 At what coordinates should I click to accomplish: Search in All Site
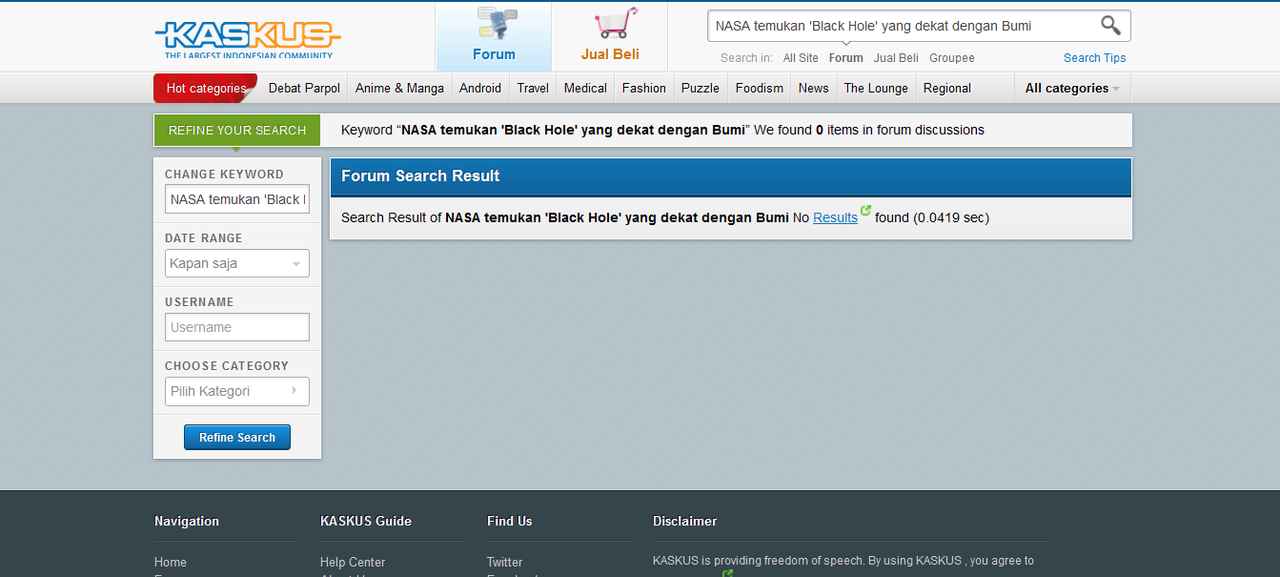pos(800,58)
